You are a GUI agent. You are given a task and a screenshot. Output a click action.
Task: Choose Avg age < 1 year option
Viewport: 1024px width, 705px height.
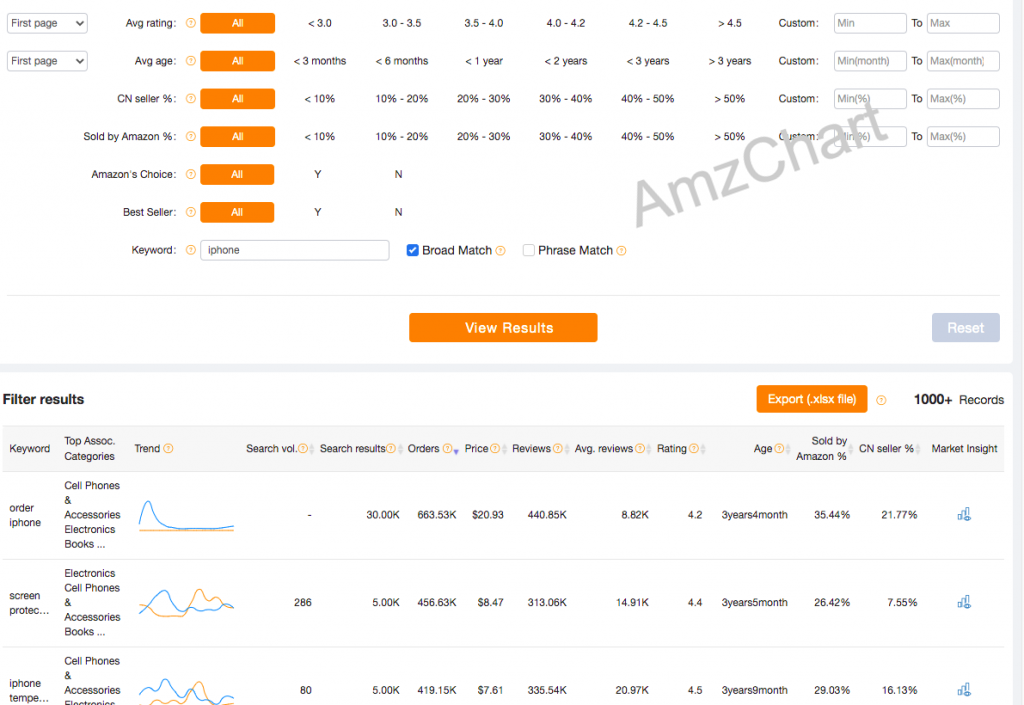pos(483,61)
